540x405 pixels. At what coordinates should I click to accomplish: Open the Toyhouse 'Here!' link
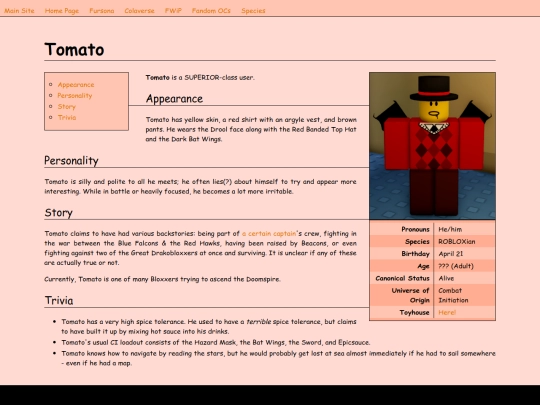(x=447, y=312)
